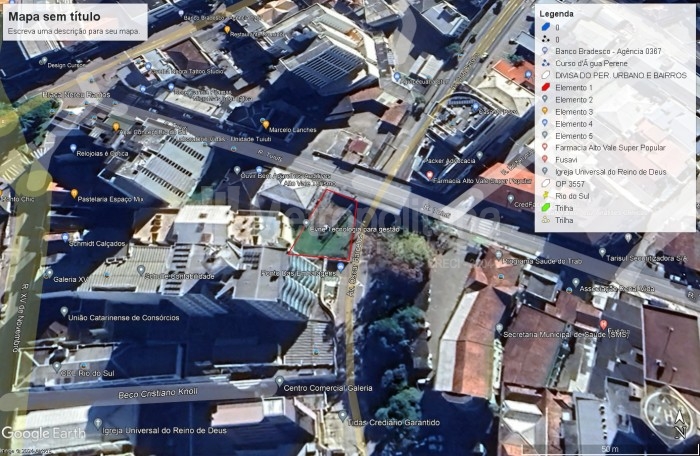Viewport: 700px width, 456px height.
Task: Click the Secretaria Municipal de Saúde pin
Action: coord(499,329)
